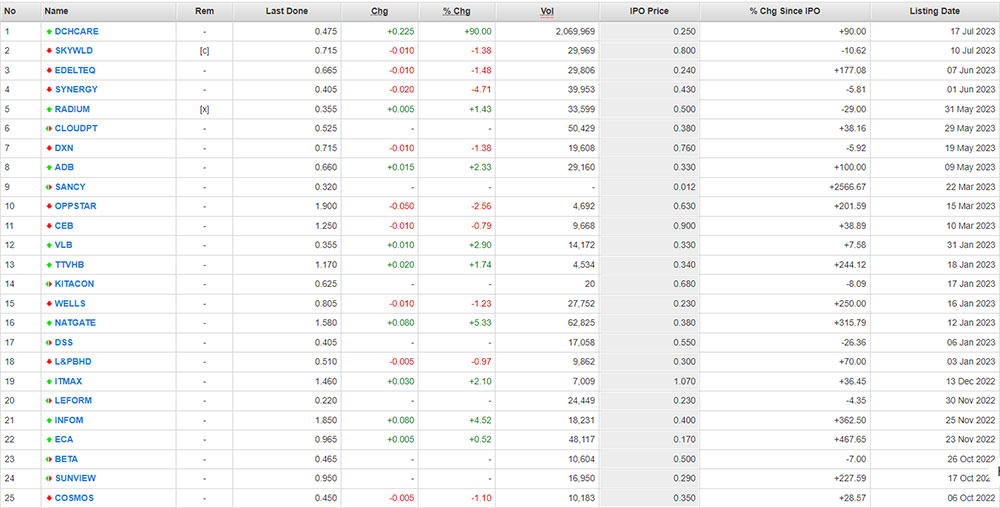This screenshot has height=508, width=1000.
Task: Click the green up arrow beside ADB
Action: point(49,168)
